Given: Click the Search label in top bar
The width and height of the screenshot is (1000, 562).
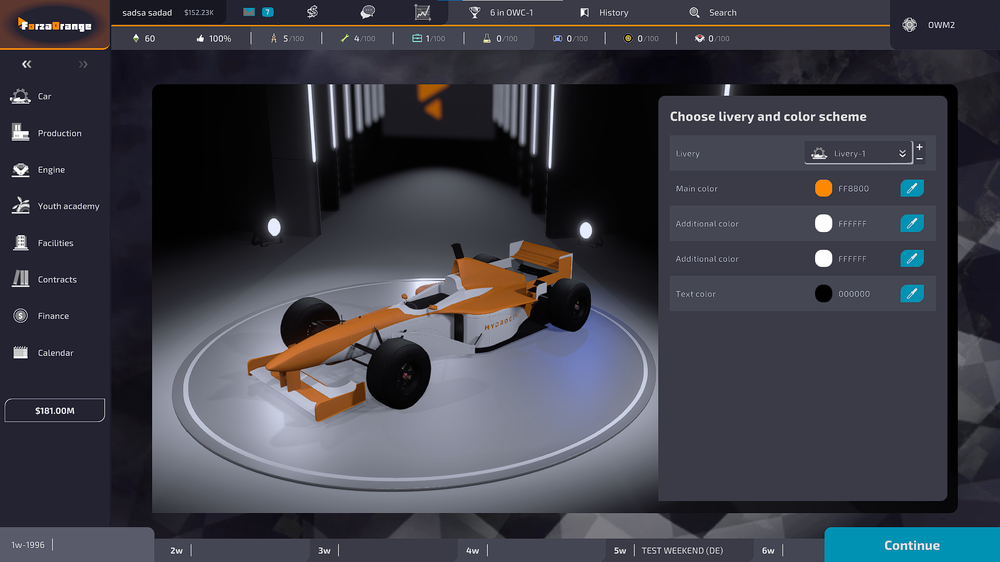Looking at the screenshot, I should point(723,13).
